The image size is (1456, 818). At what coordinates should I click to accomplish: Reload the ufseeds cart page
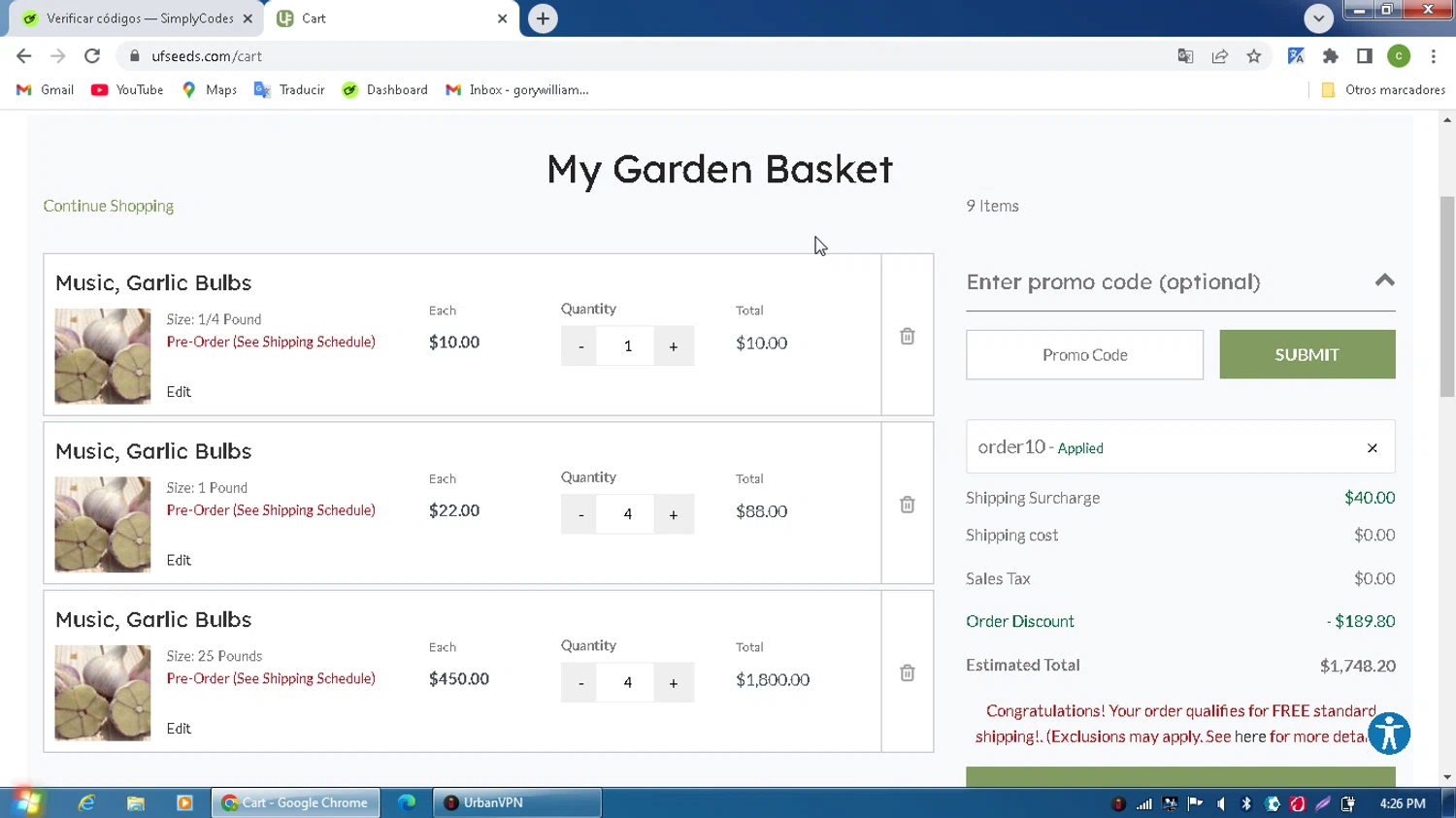pos(92,56)
